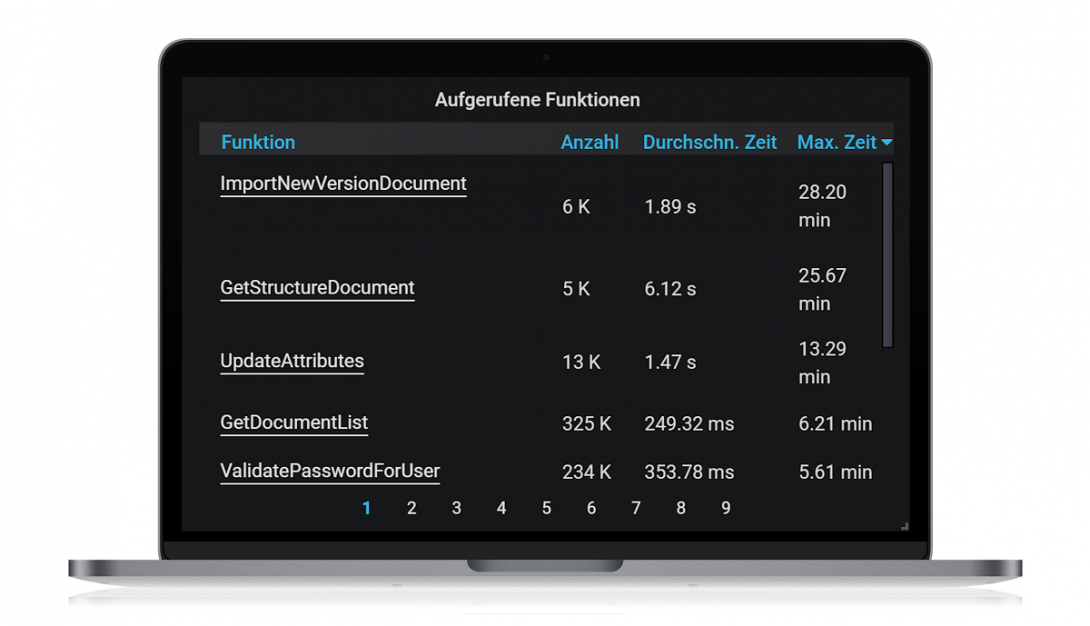The image size is (1090, 626).
Task: Go to page 1 of the table
Action: [x=366, y=509]
